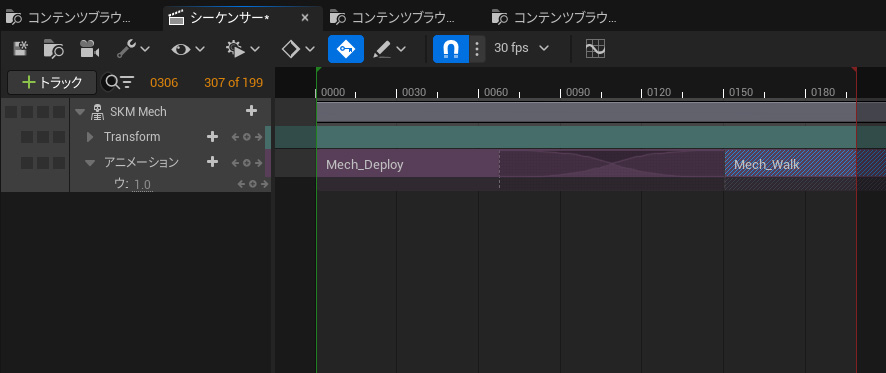Toggle the blue Auto-Key button
Screen dimensions: 886x373
[346, 49]
